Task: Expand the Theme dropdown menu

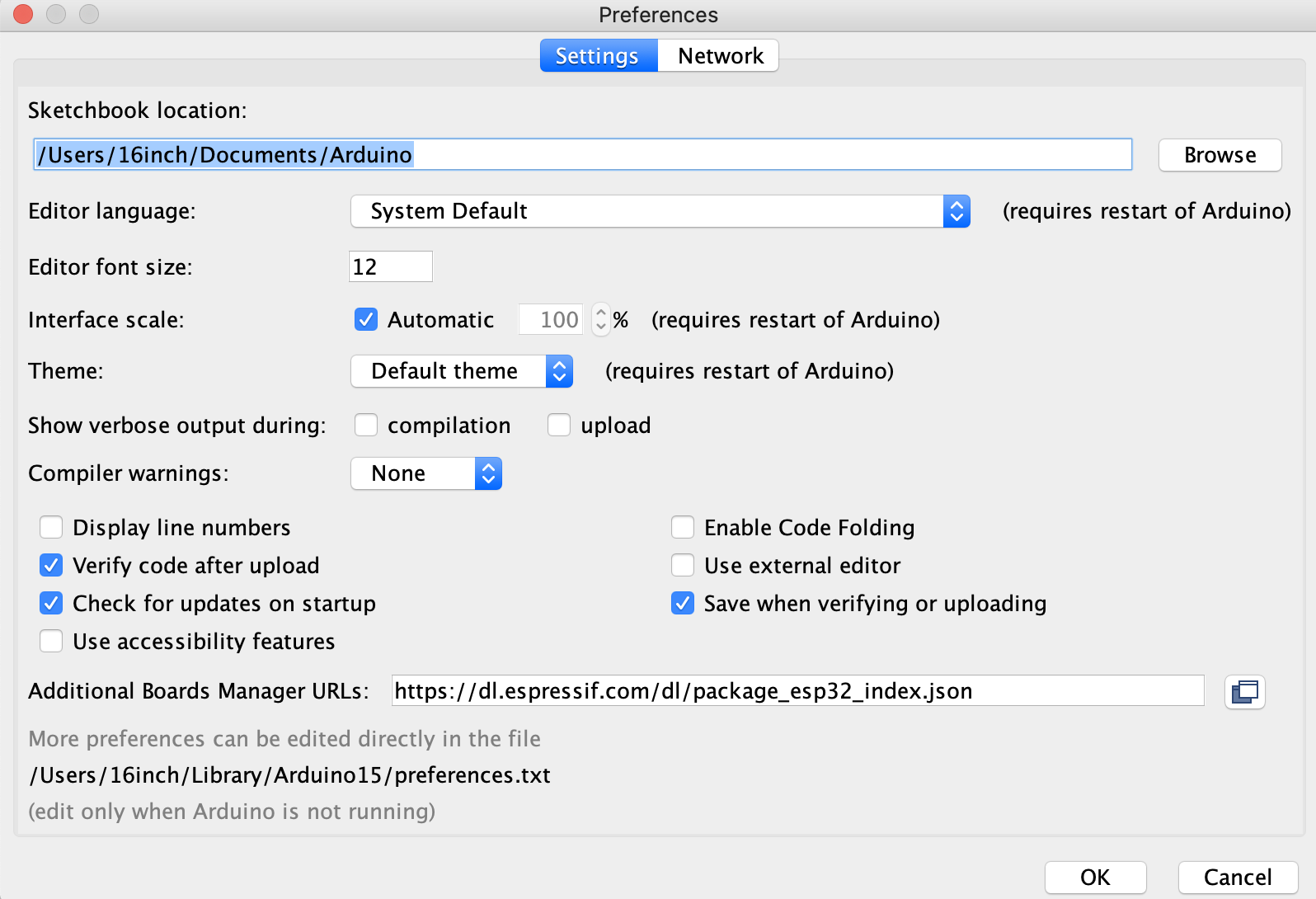Action: click(461, 371)
